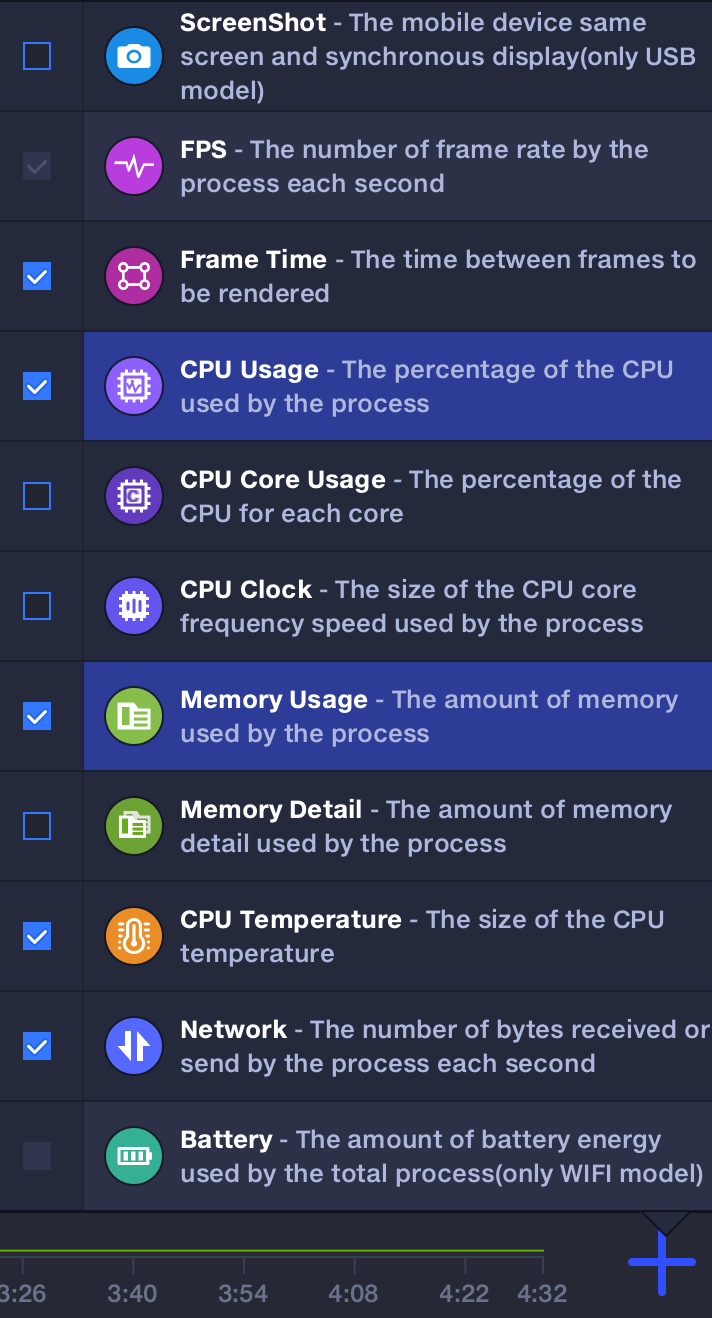Tick the Memory Detail checkbox
The image size is (712, 1318).
click(37, 826)
